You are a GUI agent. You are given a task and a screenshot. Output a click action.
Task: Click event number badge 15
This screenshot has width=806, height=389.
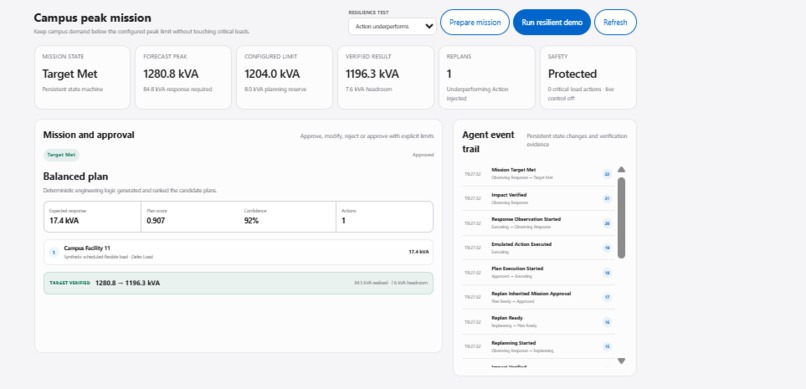click(x=607, y=347)
